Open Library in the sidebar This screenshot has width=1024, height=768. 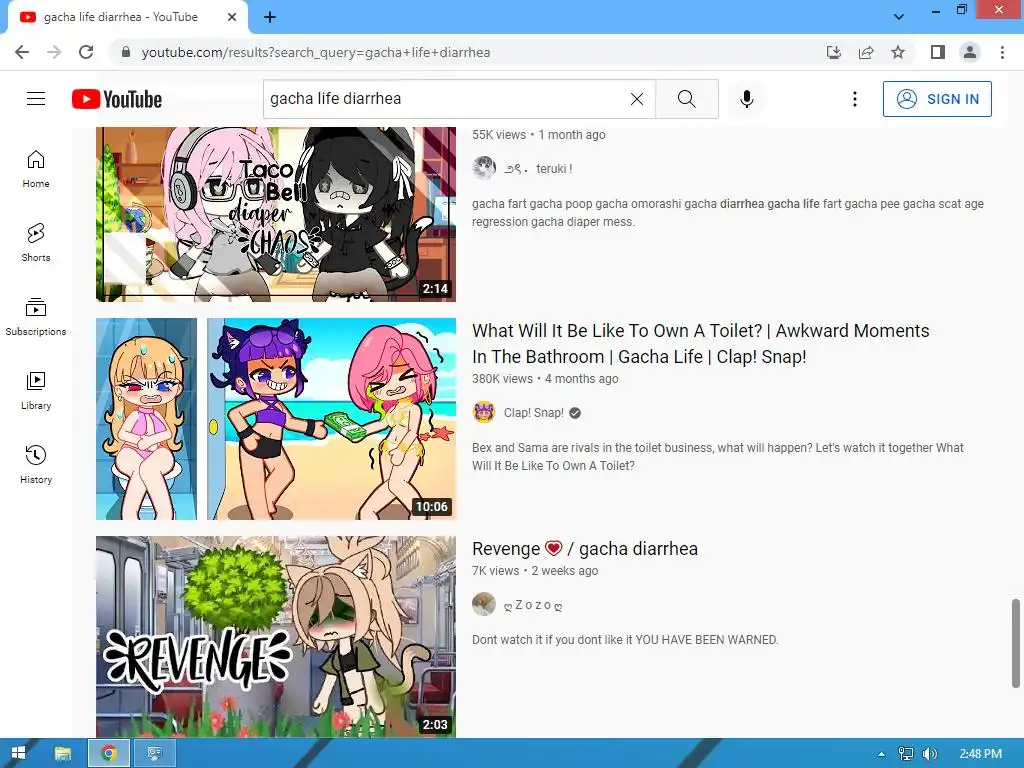(x=36, y=391)
